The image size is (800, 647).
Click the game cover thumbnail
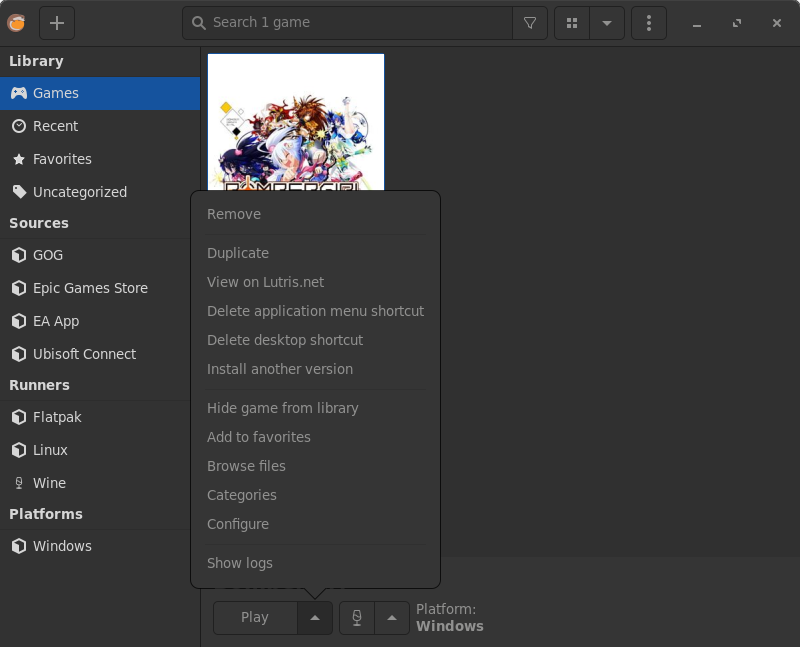pyautogui.click(x=296, y=120)
